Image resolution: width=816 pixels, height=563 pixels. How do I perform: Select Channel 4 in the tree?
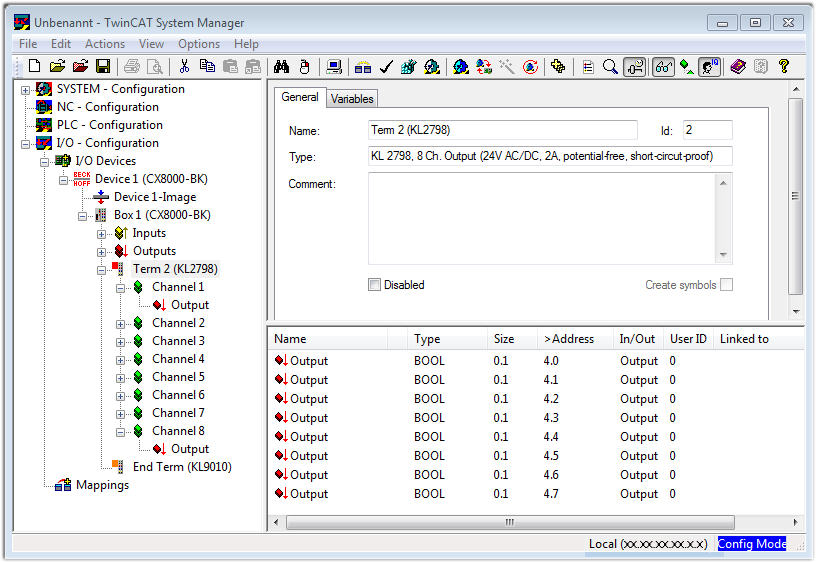click(178, 359)
